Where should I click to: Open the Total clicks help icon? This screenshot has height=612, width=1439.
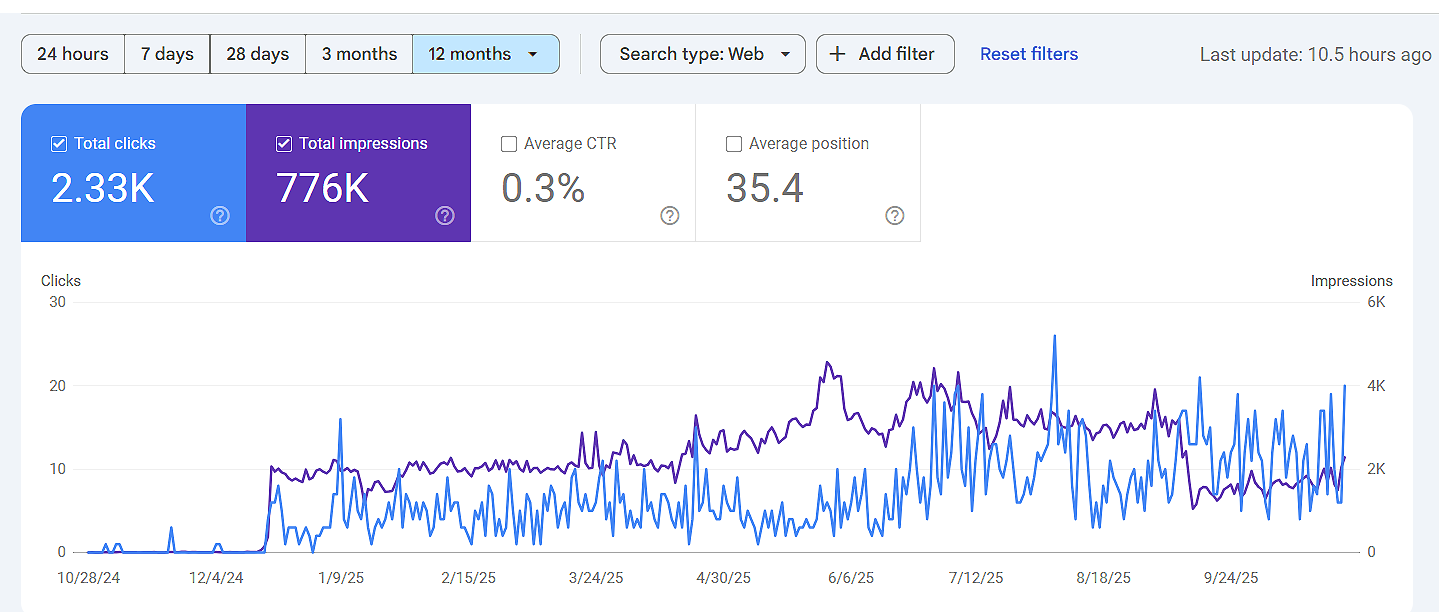219,215
